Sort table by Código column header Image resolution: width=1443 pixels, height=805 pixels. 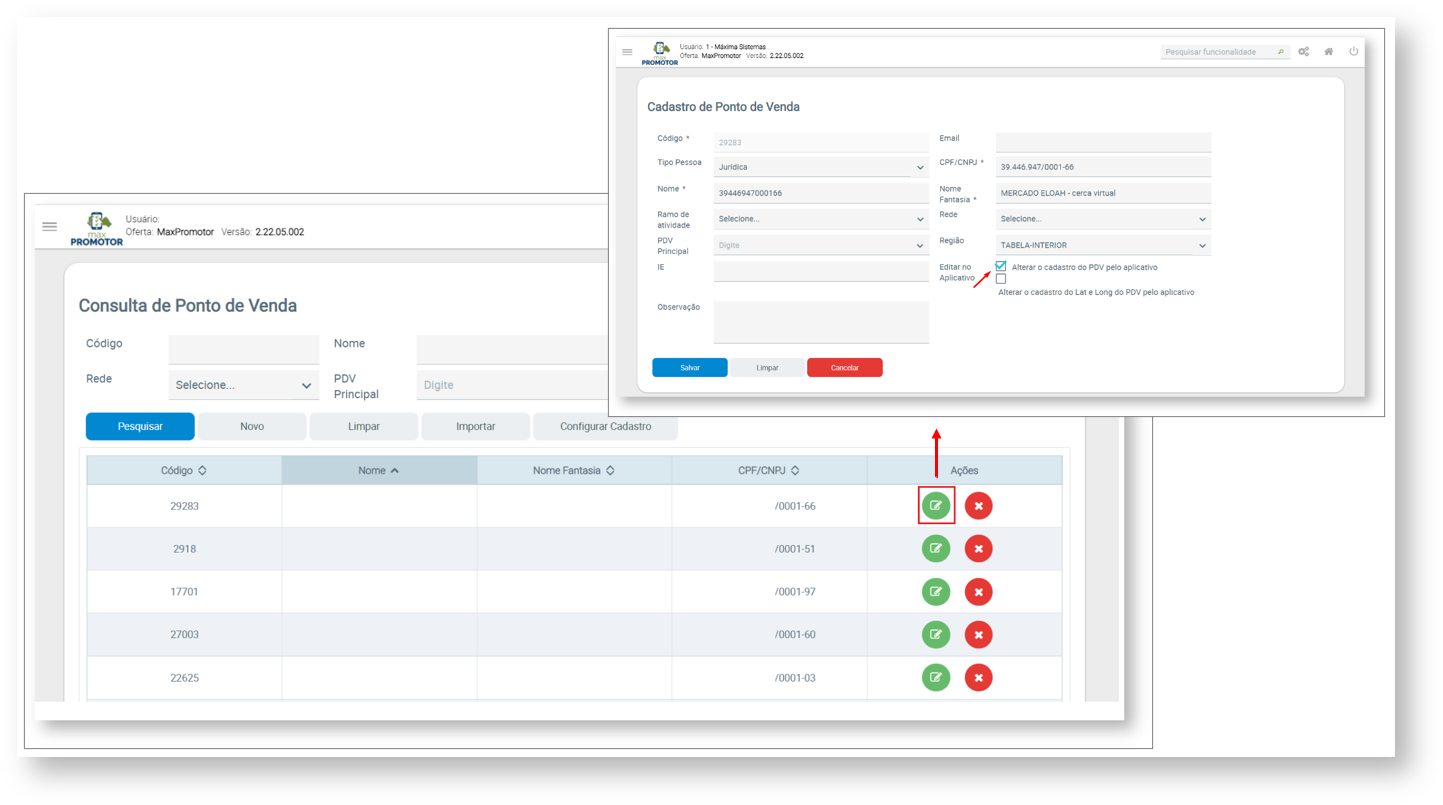[184, 470]
